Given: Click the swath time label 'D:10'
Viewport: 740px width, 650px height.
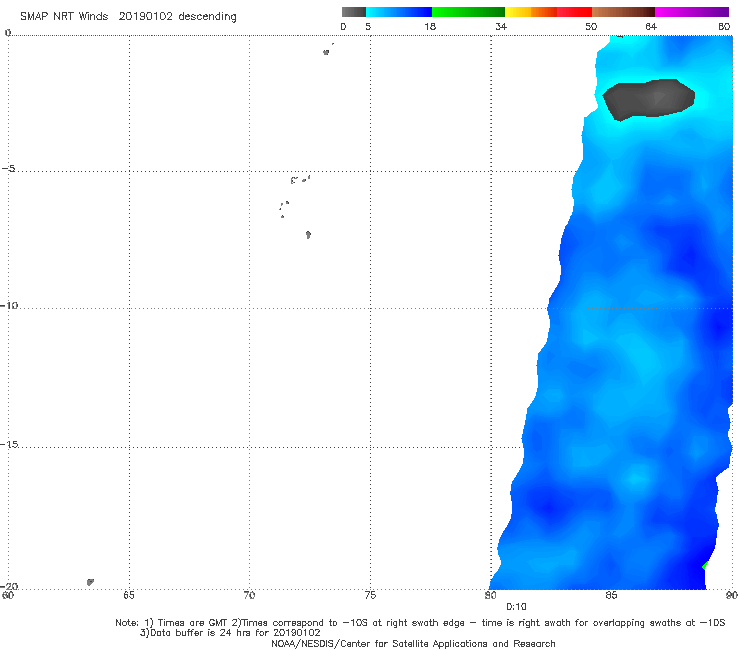Looking at the screenshot, I should point(516,607).
